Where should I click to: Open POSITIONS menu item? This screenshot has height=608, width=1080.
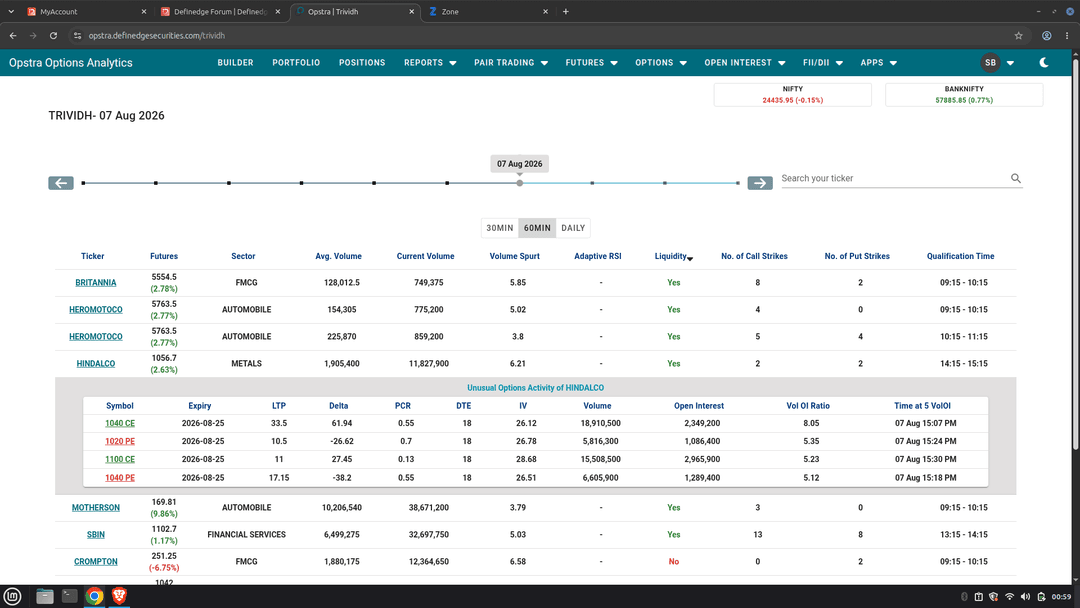362,63
